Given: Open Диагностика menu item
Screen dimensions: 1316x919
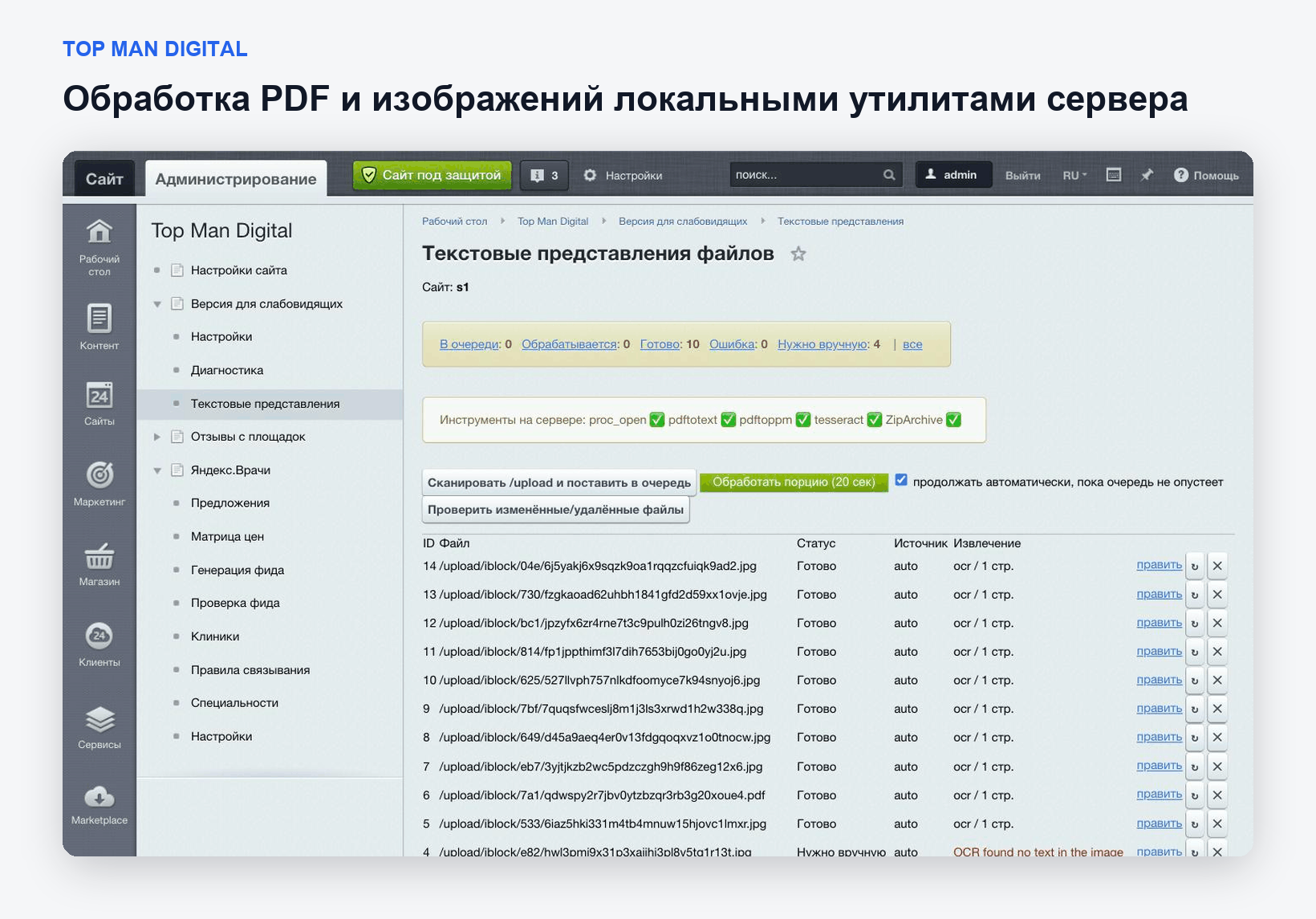Looking at the screenshot, I should click(227, 370).
